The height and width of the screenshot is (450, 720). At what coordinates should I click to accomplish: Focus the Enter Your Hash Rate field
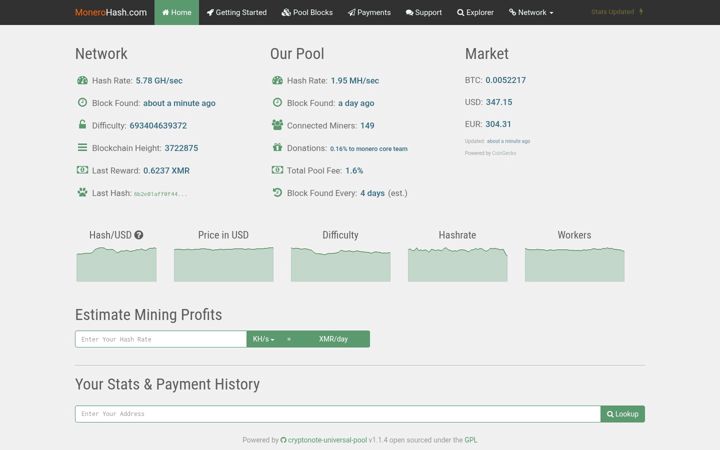click(x=161, y=339)
